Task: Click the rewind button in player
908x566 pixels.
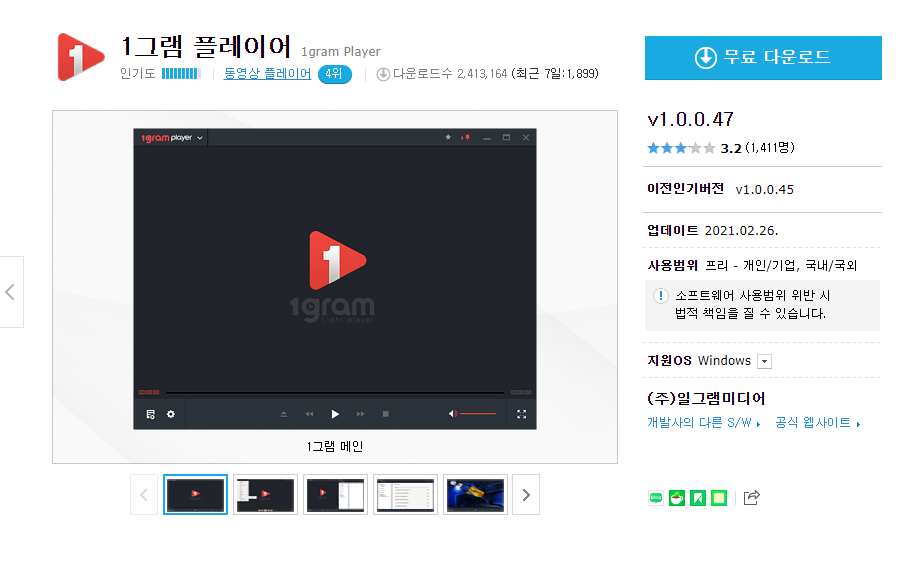Action: coord(309,414)
